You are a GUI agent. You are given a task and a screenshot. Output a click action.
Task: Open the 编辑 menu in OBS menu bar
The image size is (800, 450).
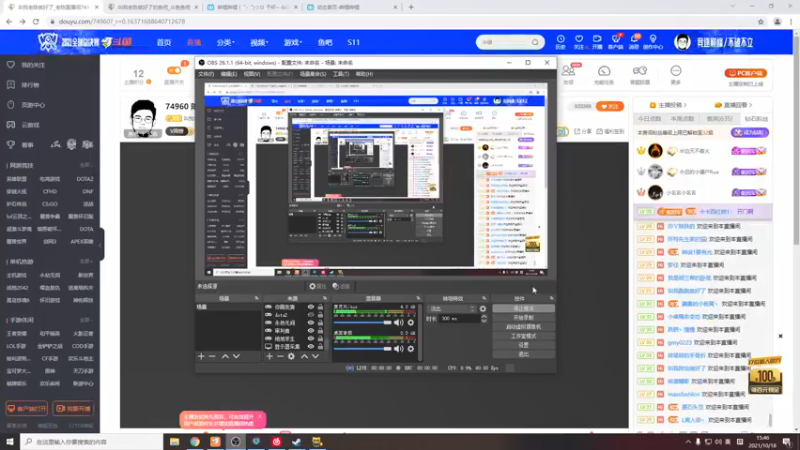click(229, 74)
